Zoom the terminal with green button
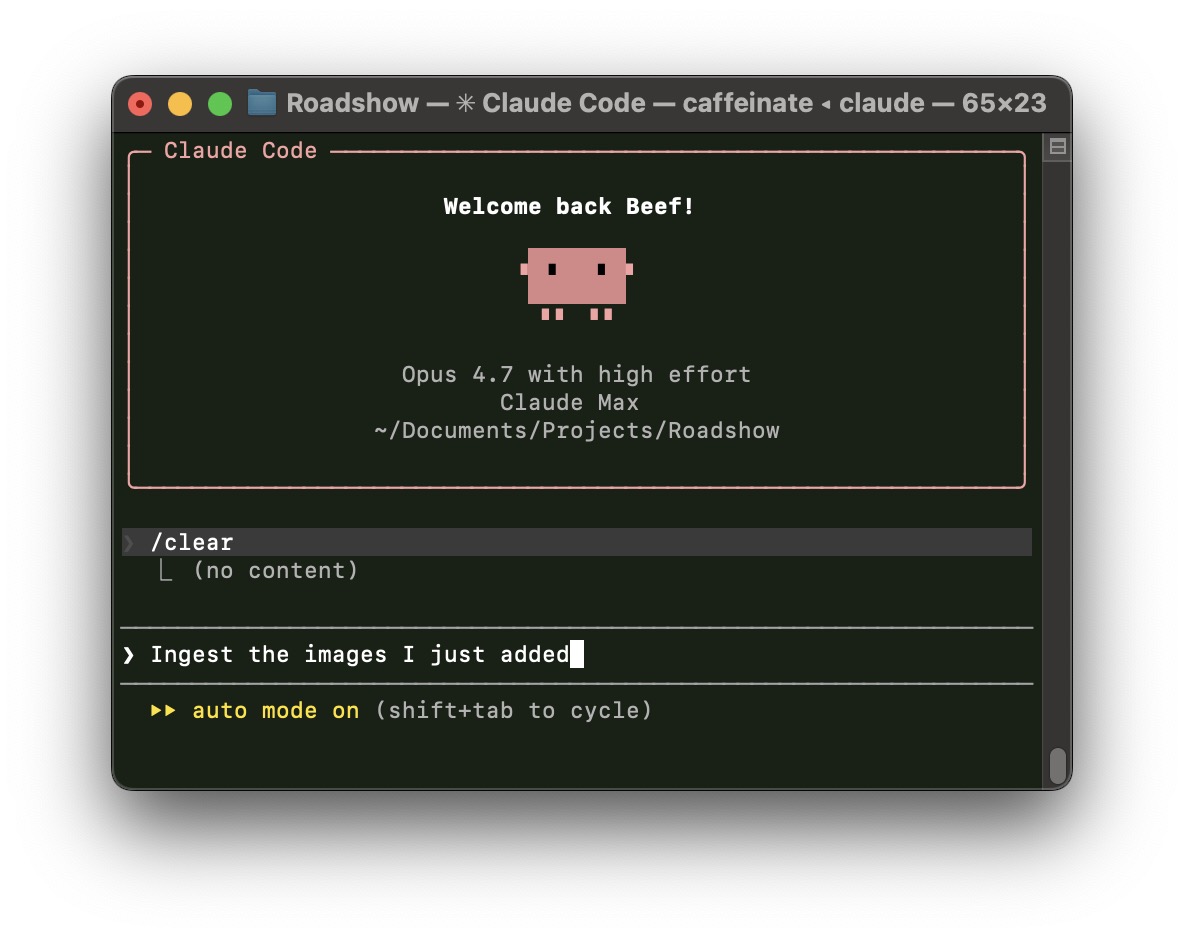Screen dimensions: 1184x938 (220, 103)
